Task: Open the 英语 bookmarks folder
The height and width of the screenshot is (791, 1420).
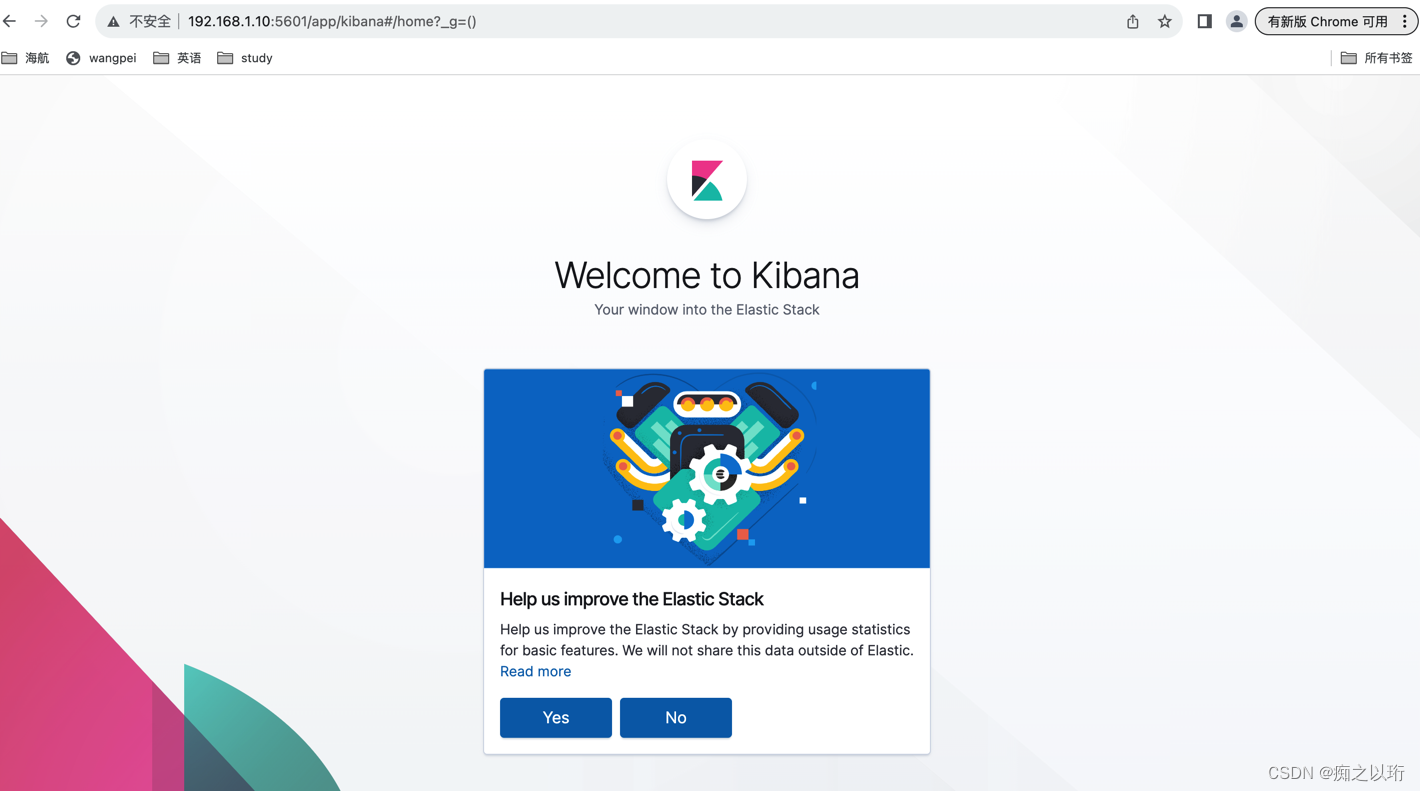Action: click(177, 57)
